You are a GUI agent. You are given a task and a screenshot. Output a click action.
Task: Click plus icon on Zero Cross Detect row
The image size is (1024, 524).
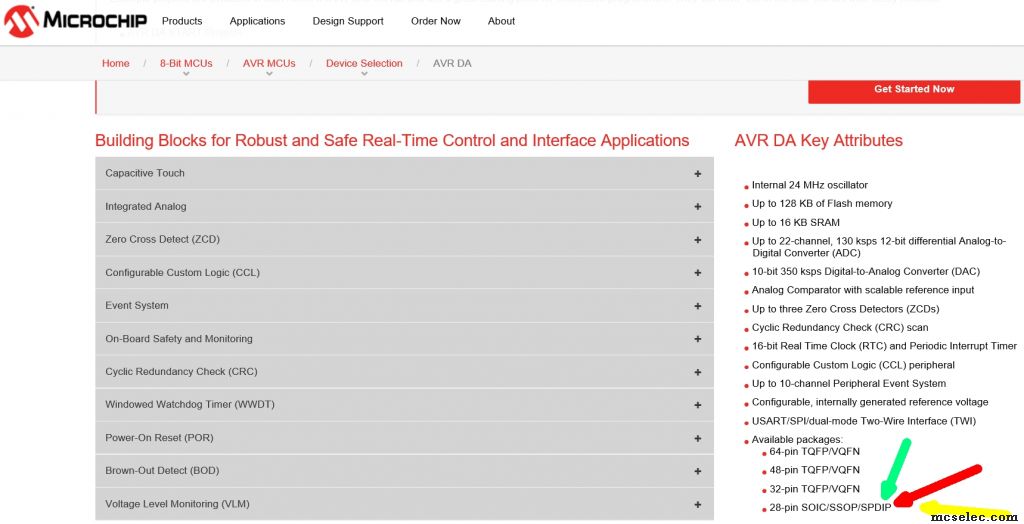click(697, 240)
